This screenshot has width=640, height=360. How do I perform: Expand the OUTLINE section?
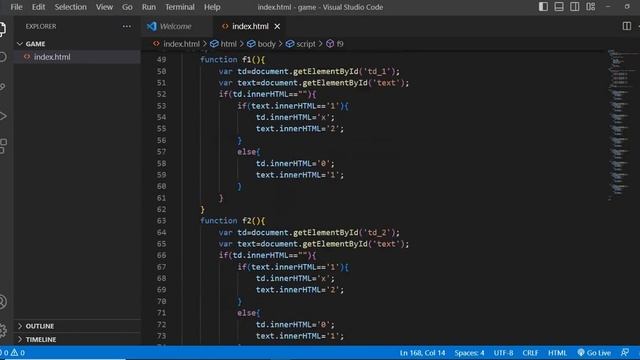point(78,326)
